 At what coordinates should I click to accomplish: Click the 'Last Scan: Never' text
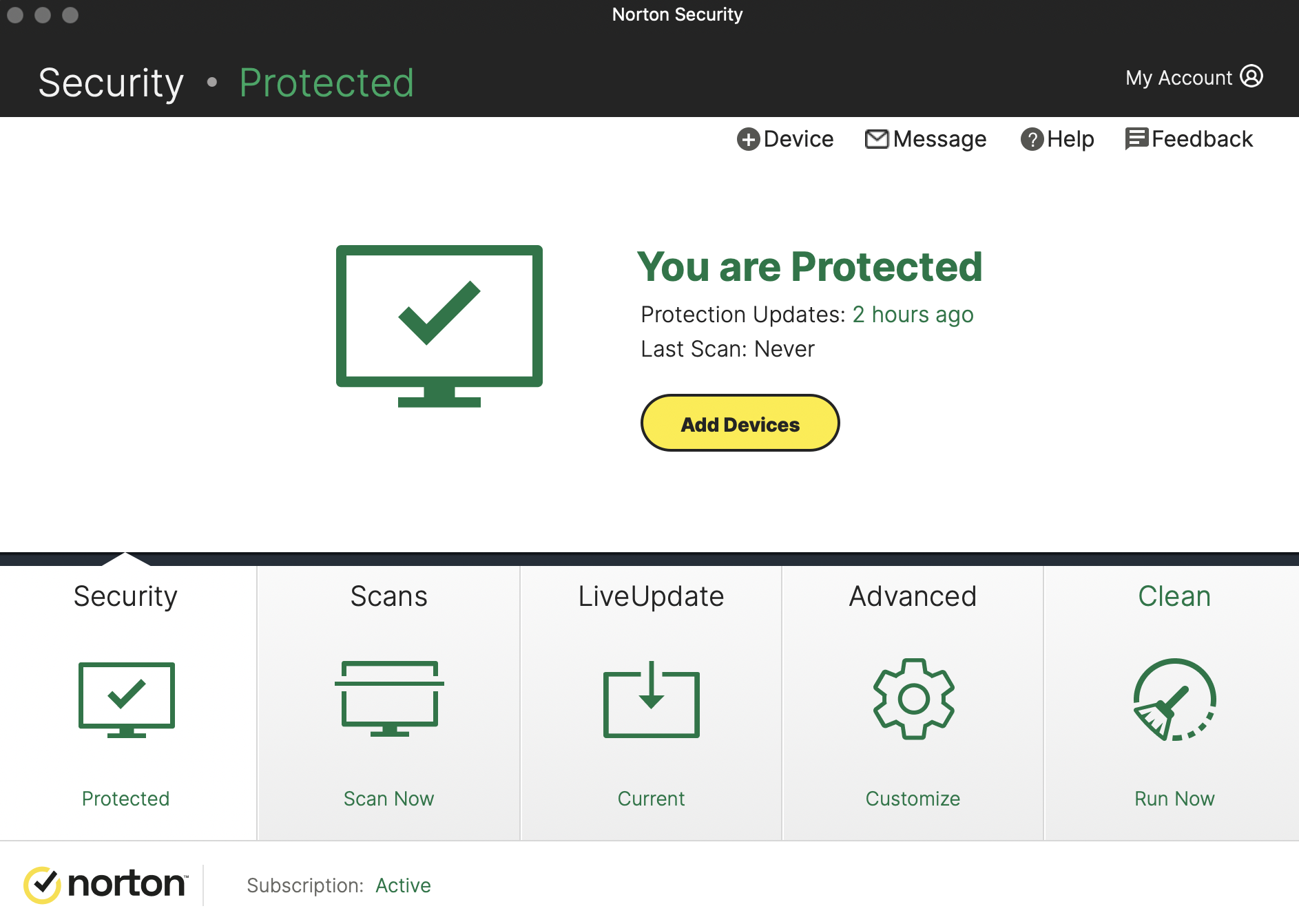(x=728, y=349)
